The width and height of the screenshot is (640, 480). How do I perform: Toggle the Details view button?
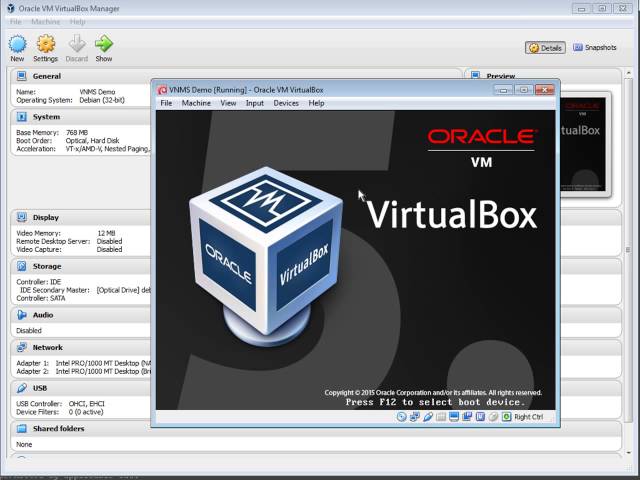coord(545,47)
